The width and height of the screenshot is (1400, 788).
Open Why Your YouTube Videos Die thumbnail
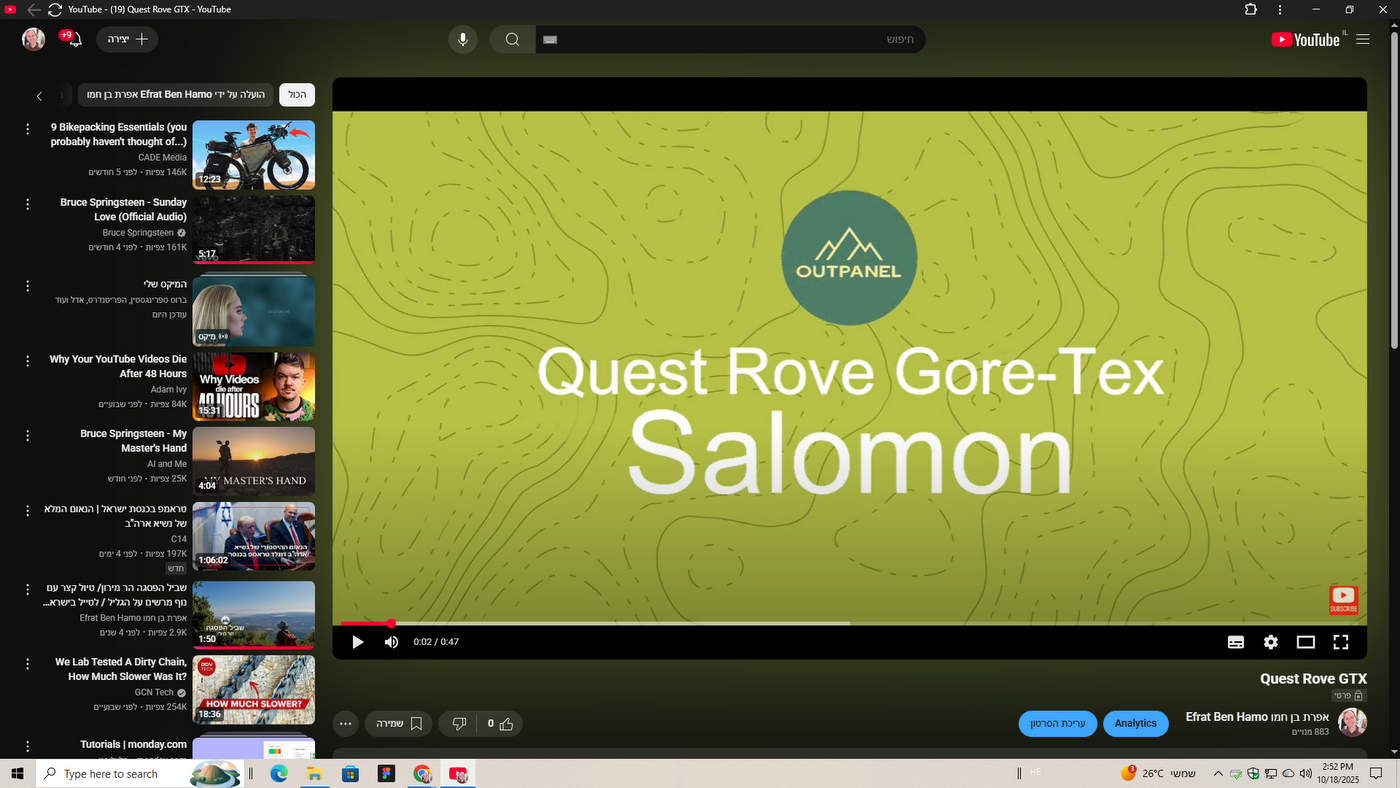(x=253, y=386)
